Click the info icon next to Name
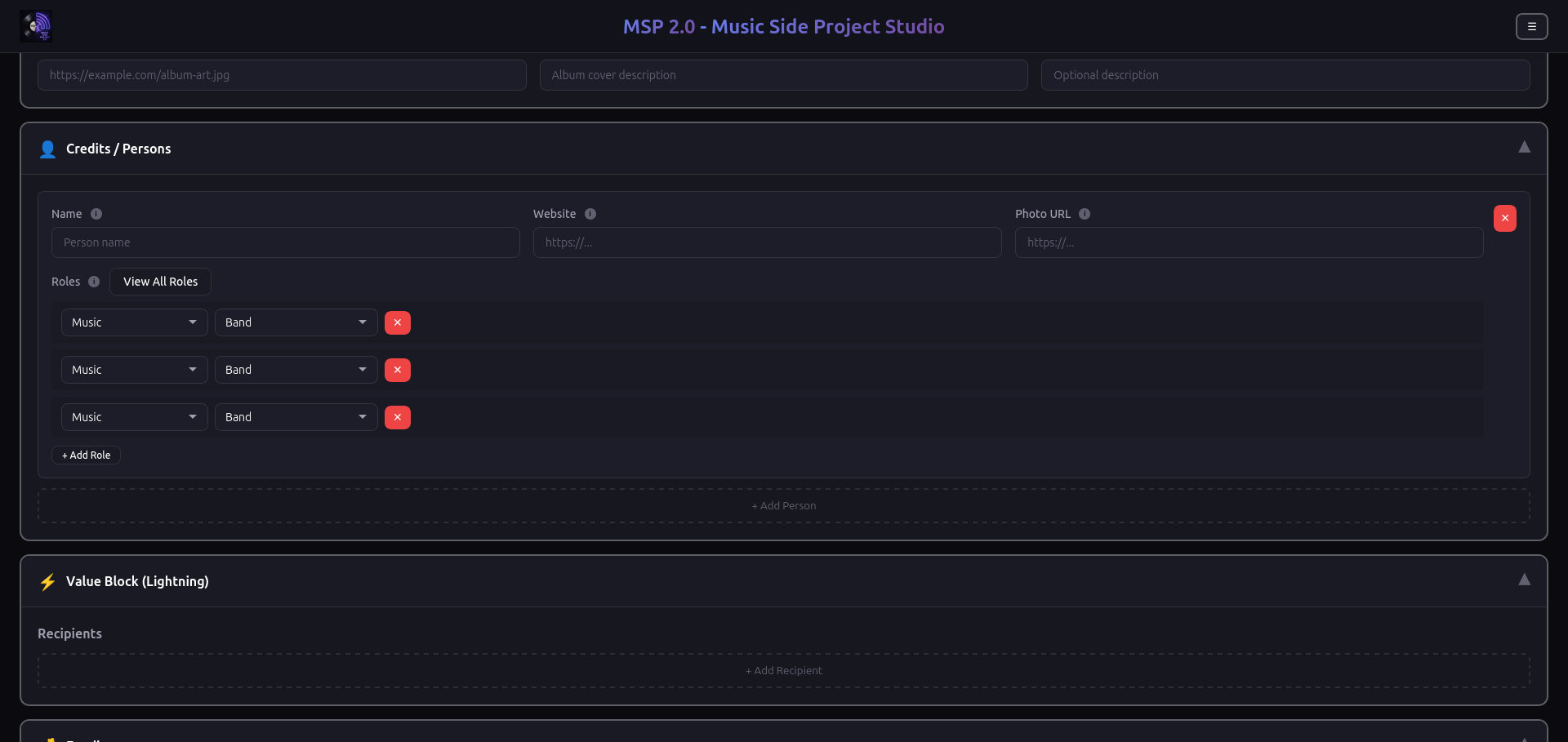 pyautogui.click(x=96, y=214)
